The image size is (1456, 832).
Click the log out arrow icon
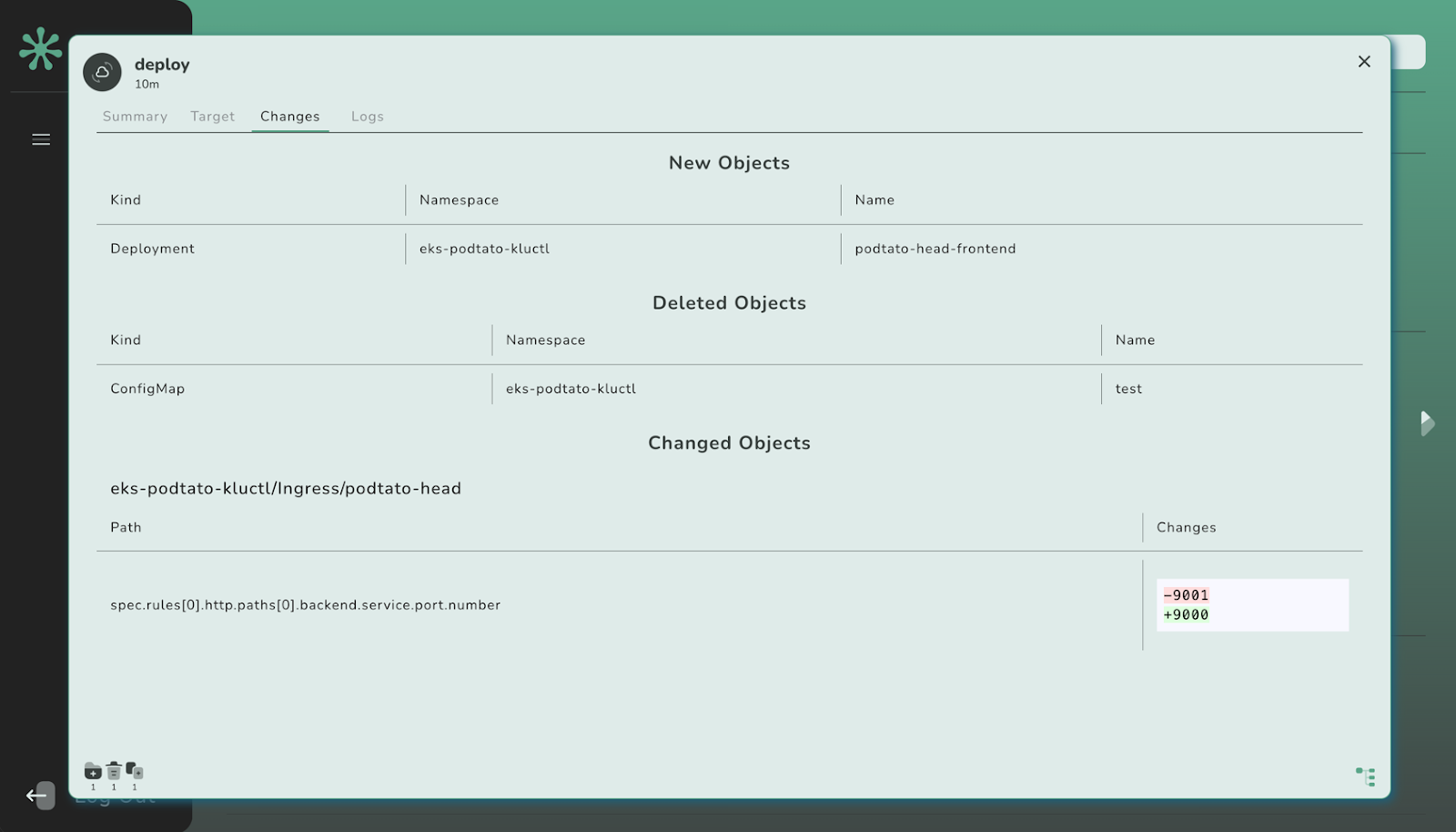coord(38,796)
